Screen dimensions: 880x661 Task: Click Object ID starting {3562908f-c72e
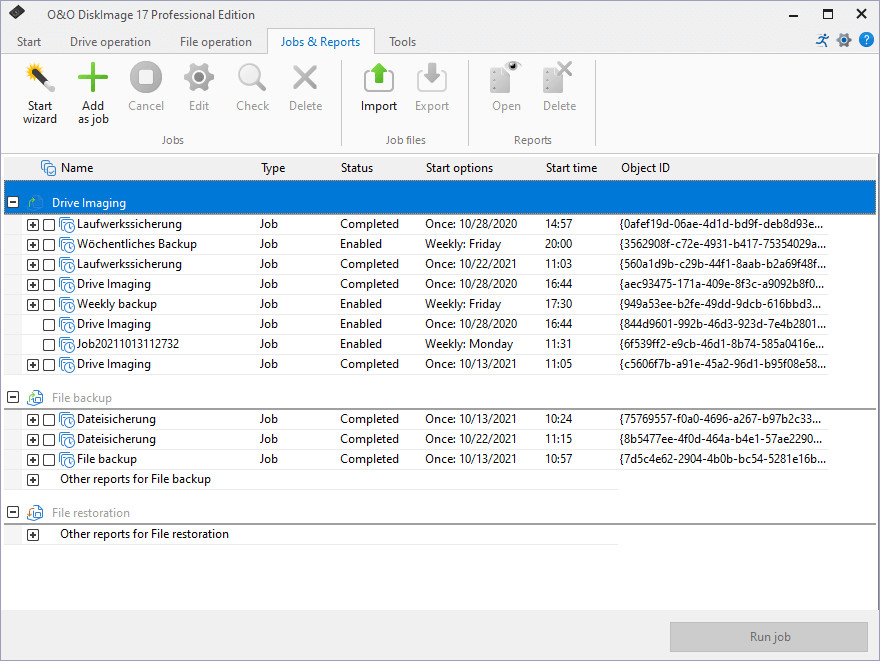[722, 244]
